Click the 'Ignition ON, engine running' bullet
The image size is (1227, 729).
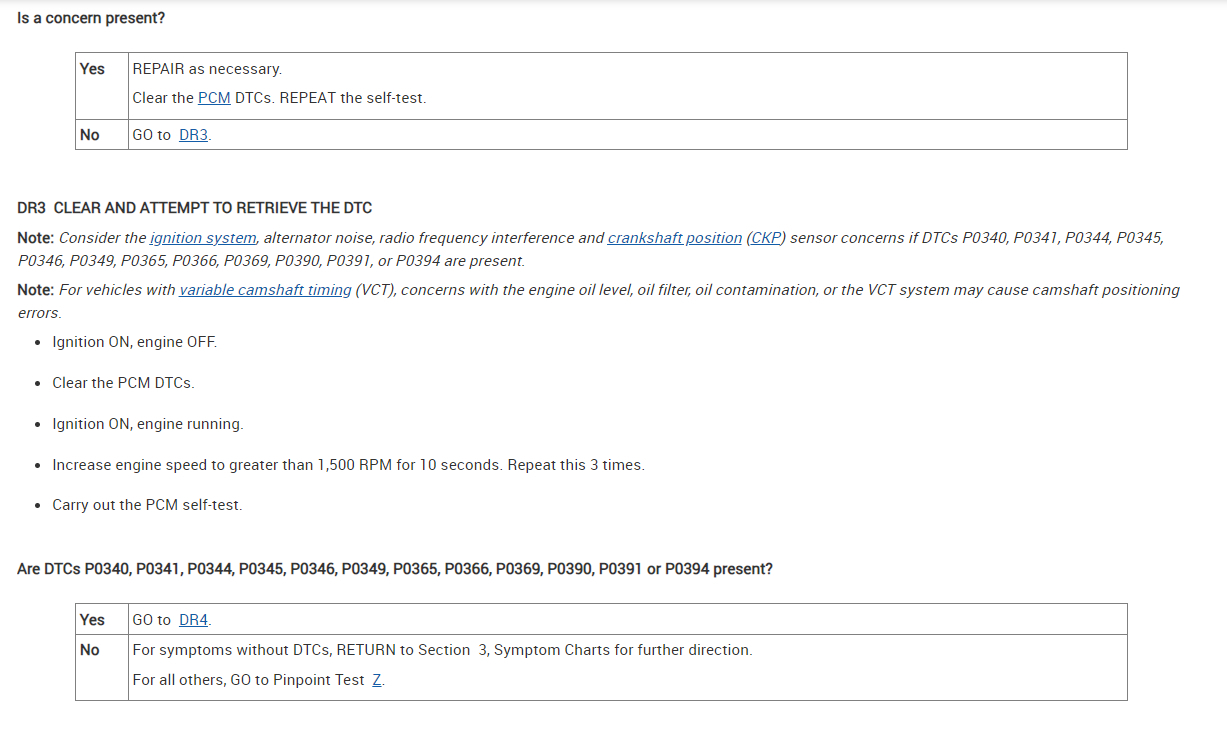pos(147,424)
